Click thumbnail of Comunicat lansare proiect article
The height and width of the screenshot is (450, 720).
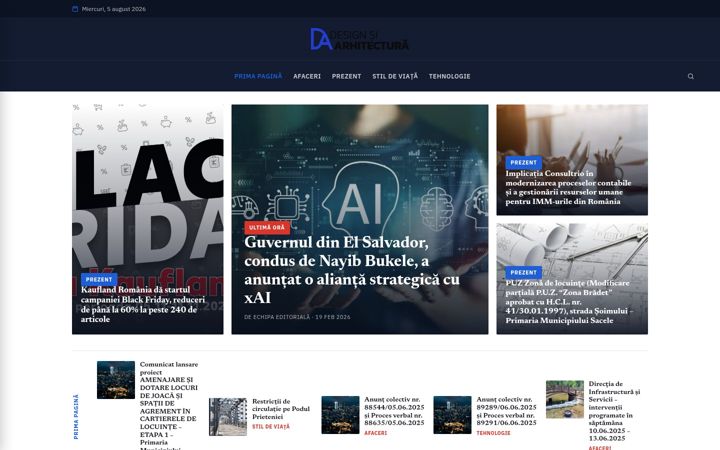(x=116, y=380)
